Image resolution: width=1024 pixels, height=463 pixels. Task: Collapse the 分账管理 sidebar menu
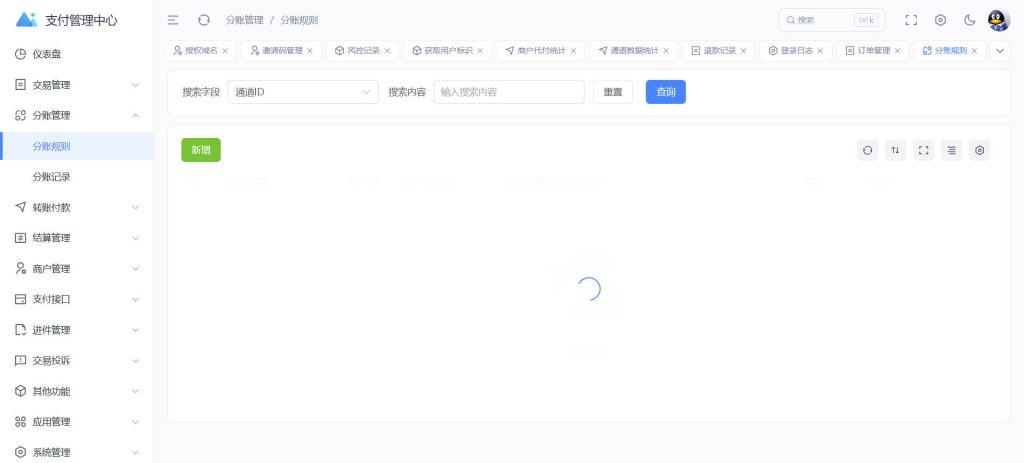(77, 116)
